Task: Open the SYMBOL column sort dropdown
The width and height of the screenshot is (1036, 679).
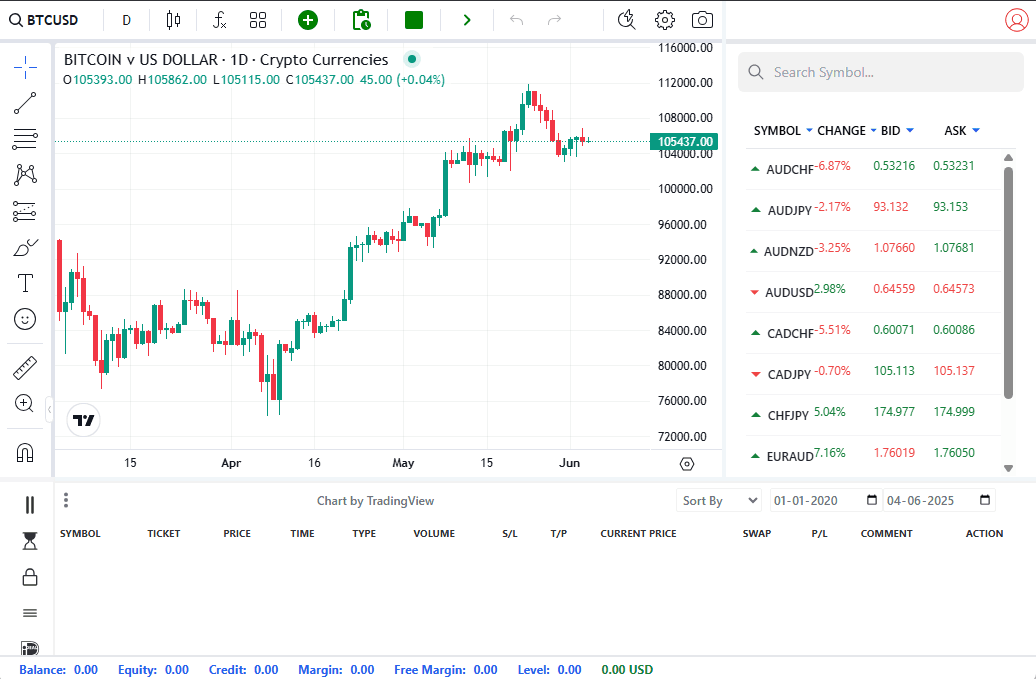Action: point(810,130)
